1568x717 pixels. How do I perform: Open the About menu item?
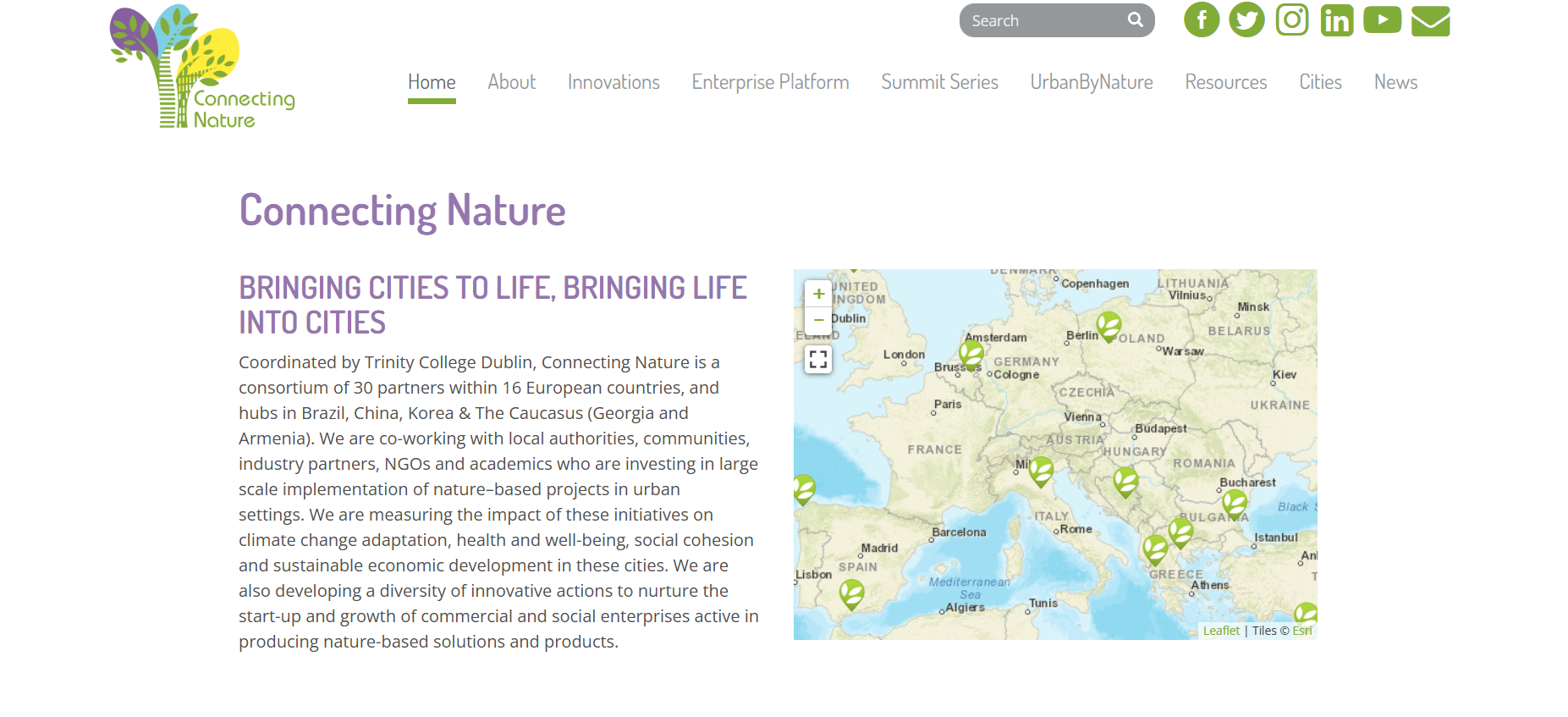pos(511,82)
